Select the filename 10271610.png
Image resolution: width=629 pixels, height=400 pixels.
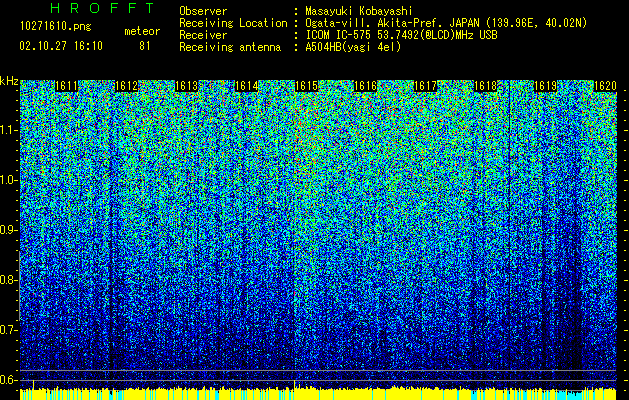coord(55,27)
